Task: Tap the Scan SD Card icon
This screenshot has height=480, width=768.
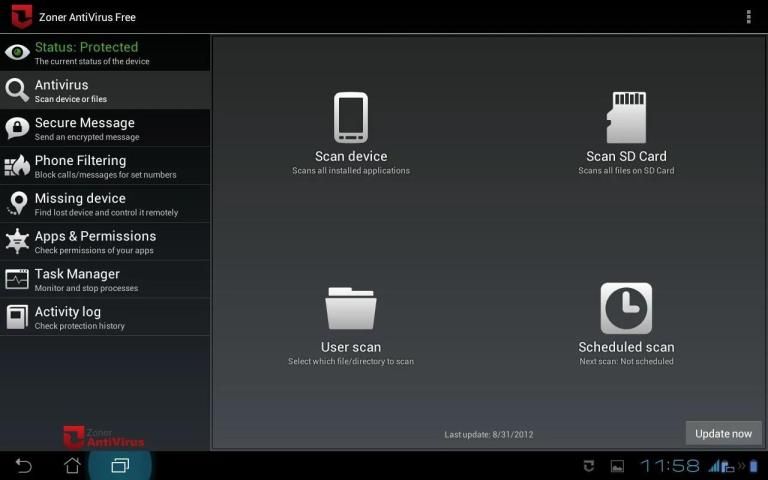Action: pyautogui.click(x=626, y=118)
